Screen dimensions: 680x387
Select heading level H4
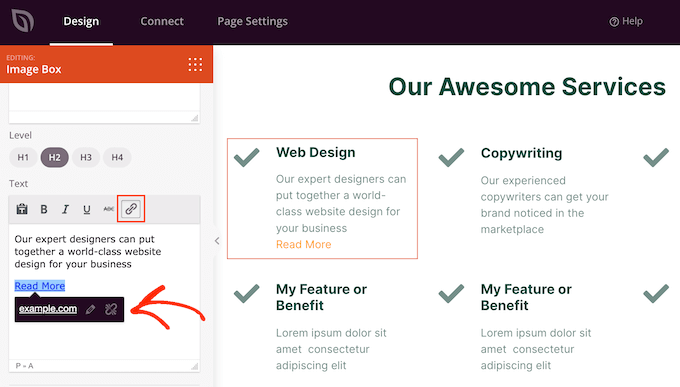point(117,157)
